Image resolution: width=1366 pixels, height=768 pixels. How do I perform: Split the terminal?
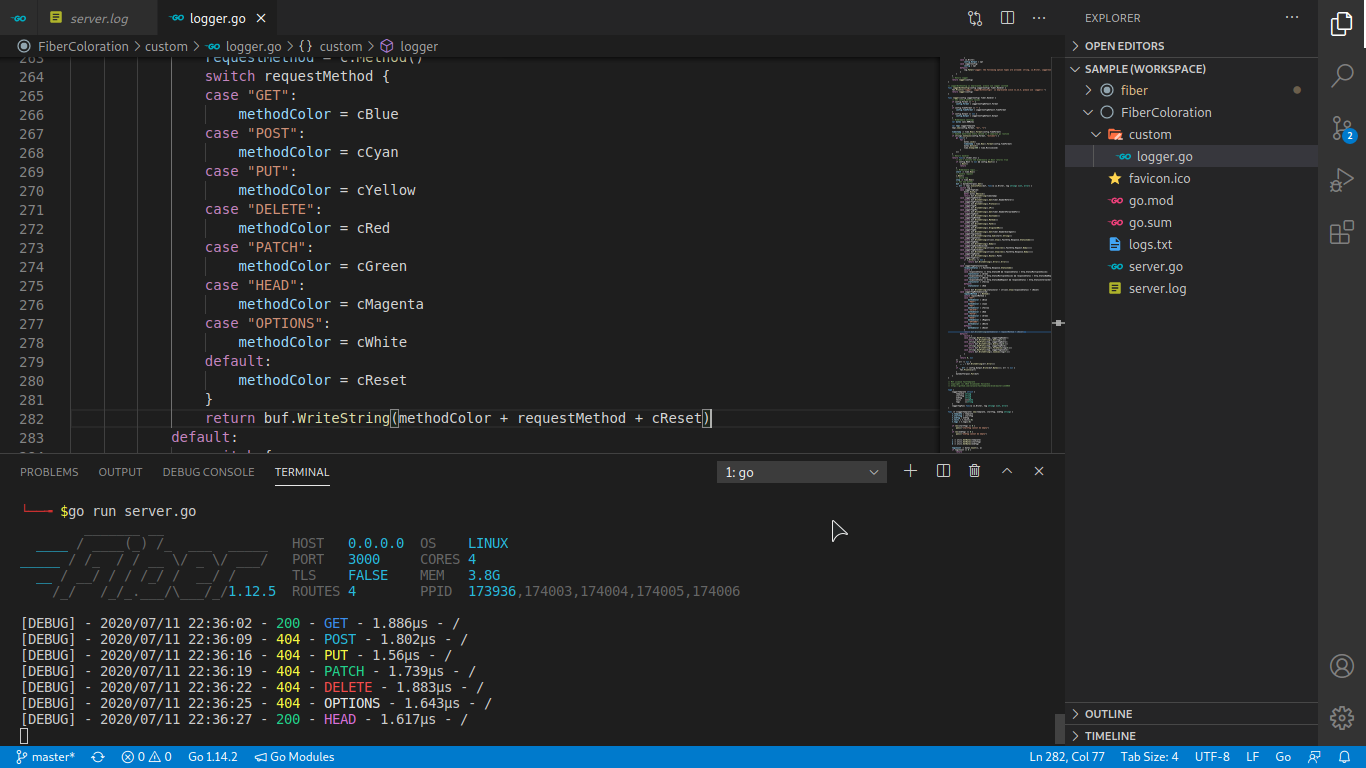943,471
